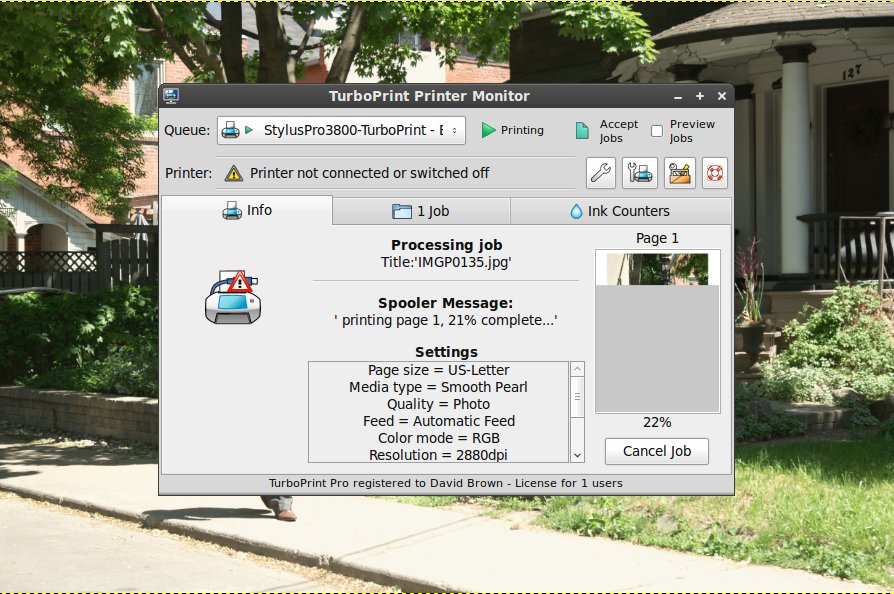Minimize the Printer Monitor window
Screen dimensions: 894x594
pyautogui.click(x=679, y=96)
